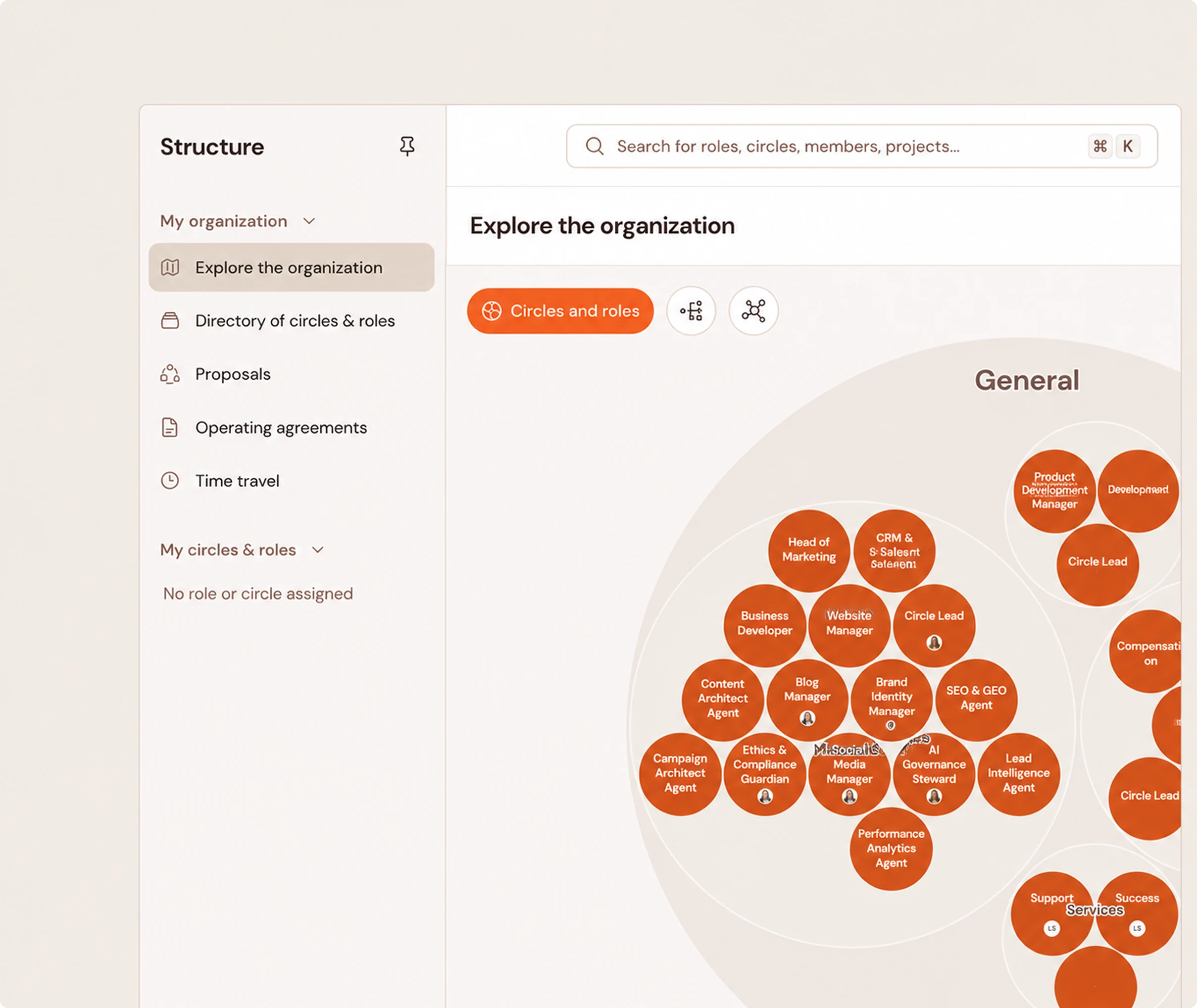Select the Circle Lead bubble below Compensation

[1146, 798]
